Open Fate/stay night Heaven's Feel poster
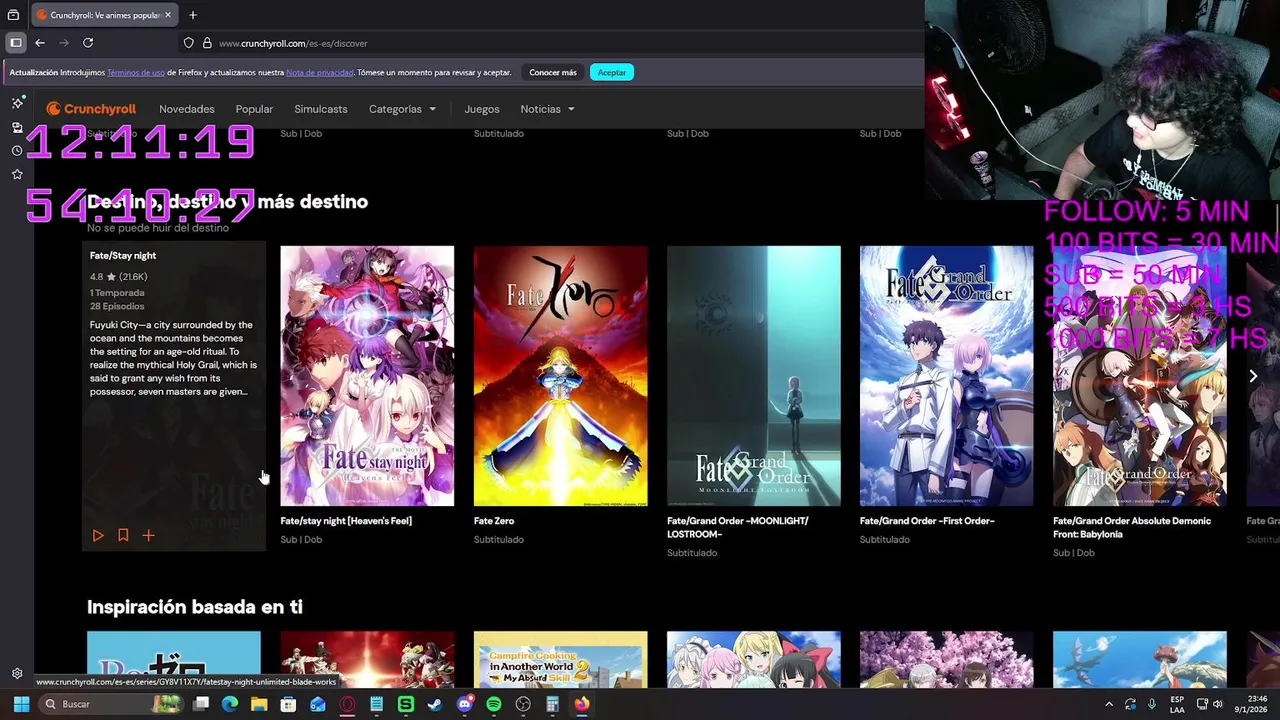This screenshot has width=1280, height=720. (x=367, y=376)
